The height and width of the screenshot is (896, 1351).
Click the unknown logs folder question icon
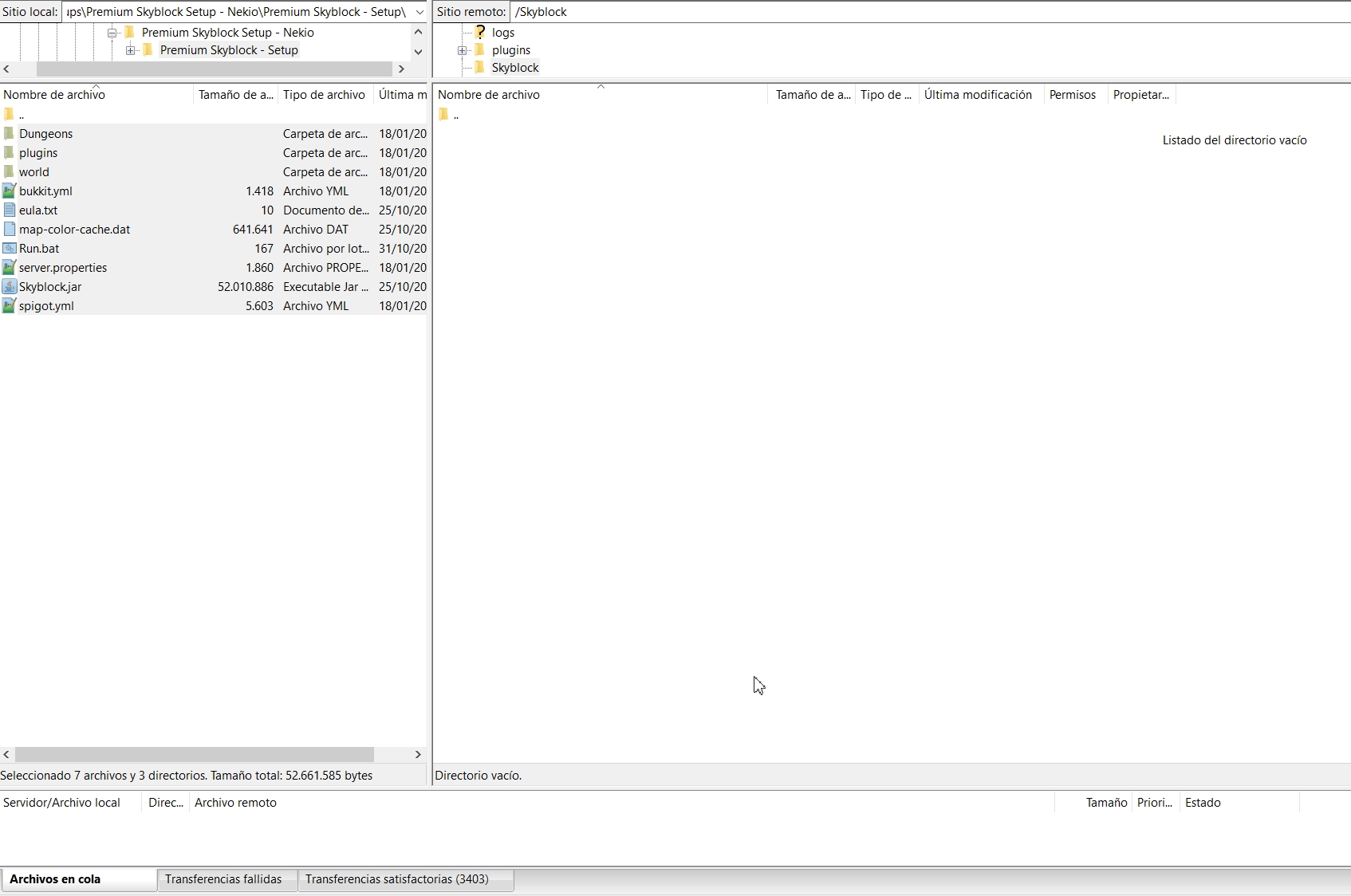480,33
